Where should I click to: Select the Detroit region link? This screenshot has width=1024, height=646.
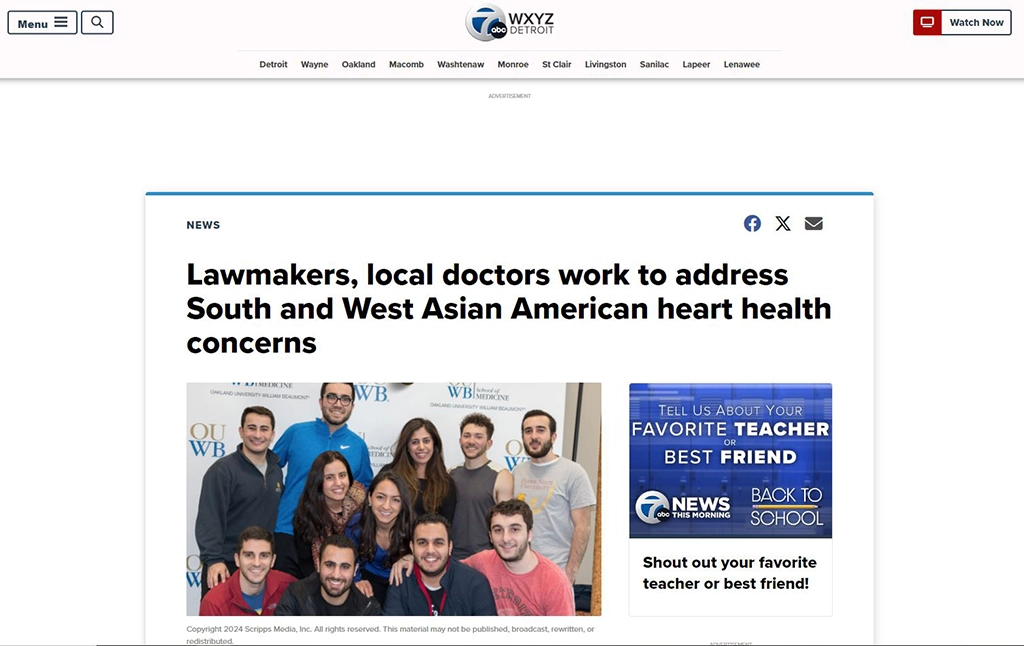(x=273, y=65)
